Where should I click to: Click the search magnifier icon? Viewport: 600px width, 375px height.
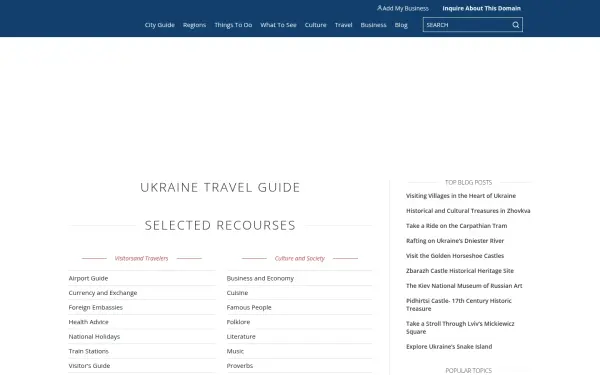tap(515, 25)
